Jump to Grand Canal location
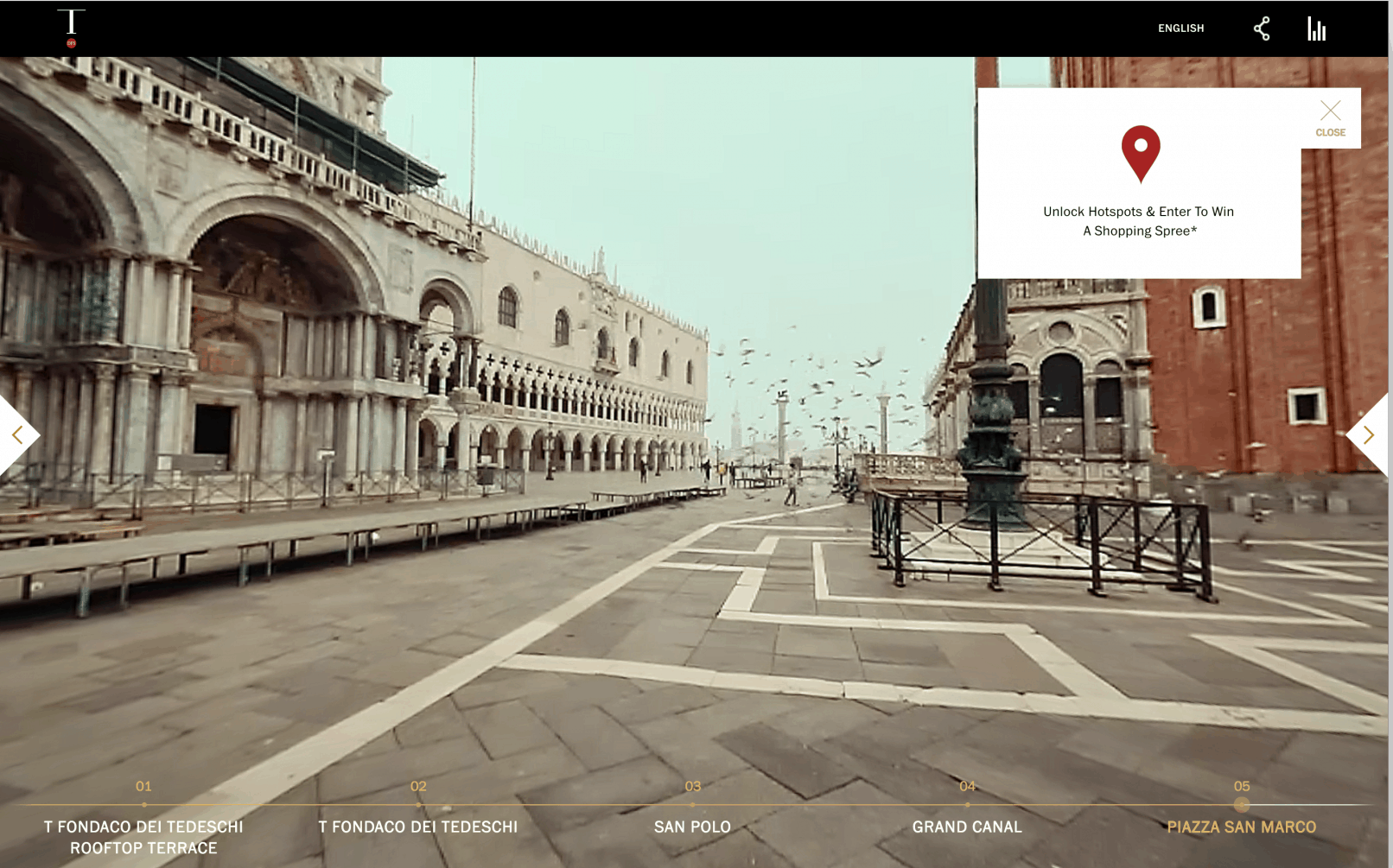 click(967, 827)
